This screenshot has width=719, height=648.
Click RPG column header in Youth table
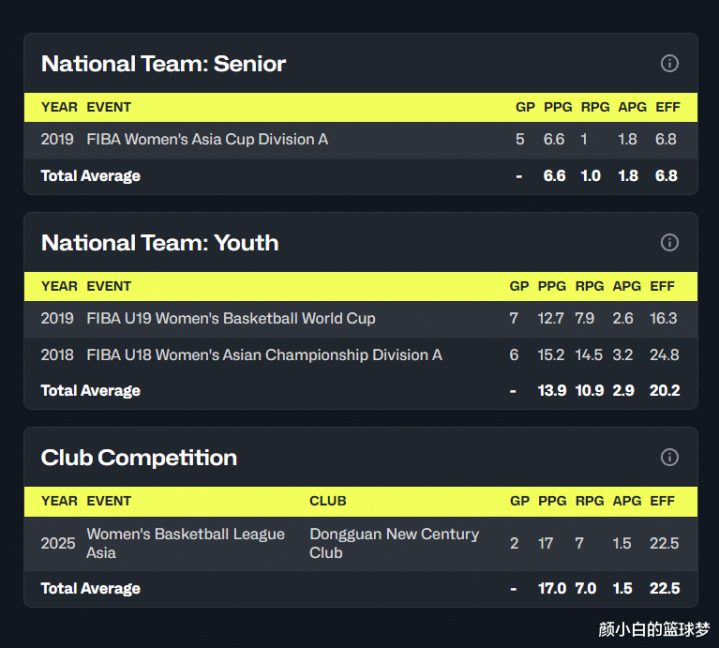(590, 287)
